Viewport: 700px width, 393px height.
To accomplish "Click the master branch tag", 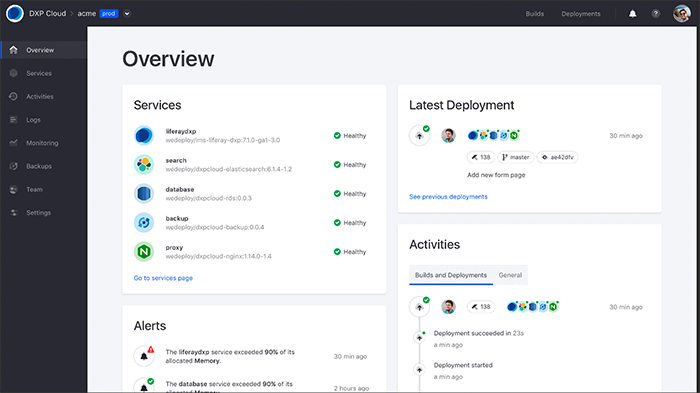I will pos(516,157).
